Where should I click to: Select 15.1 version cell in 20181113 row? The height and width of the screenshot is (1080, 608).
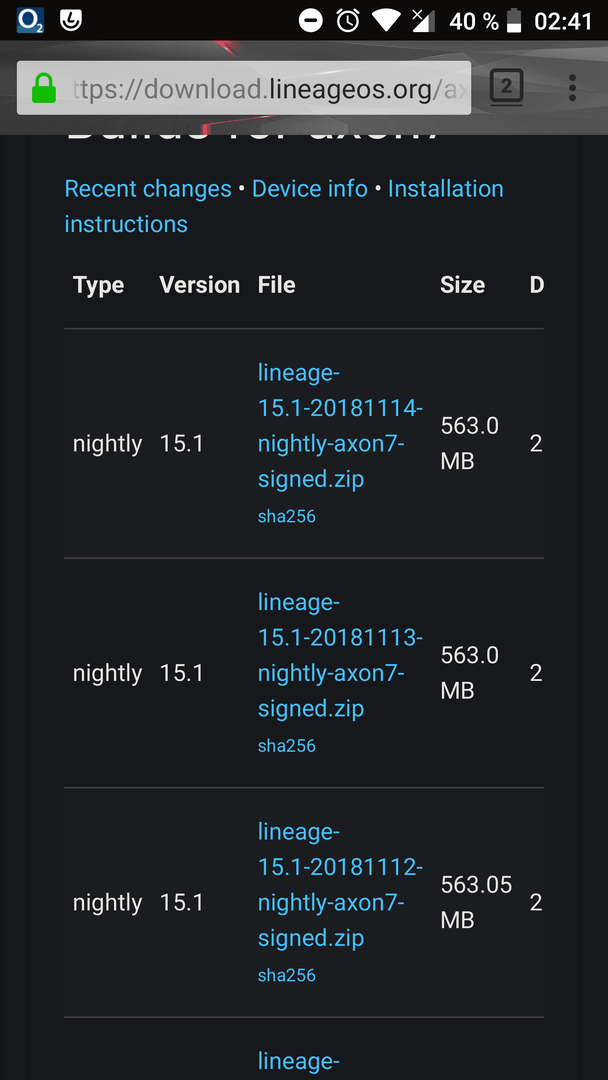182,673
